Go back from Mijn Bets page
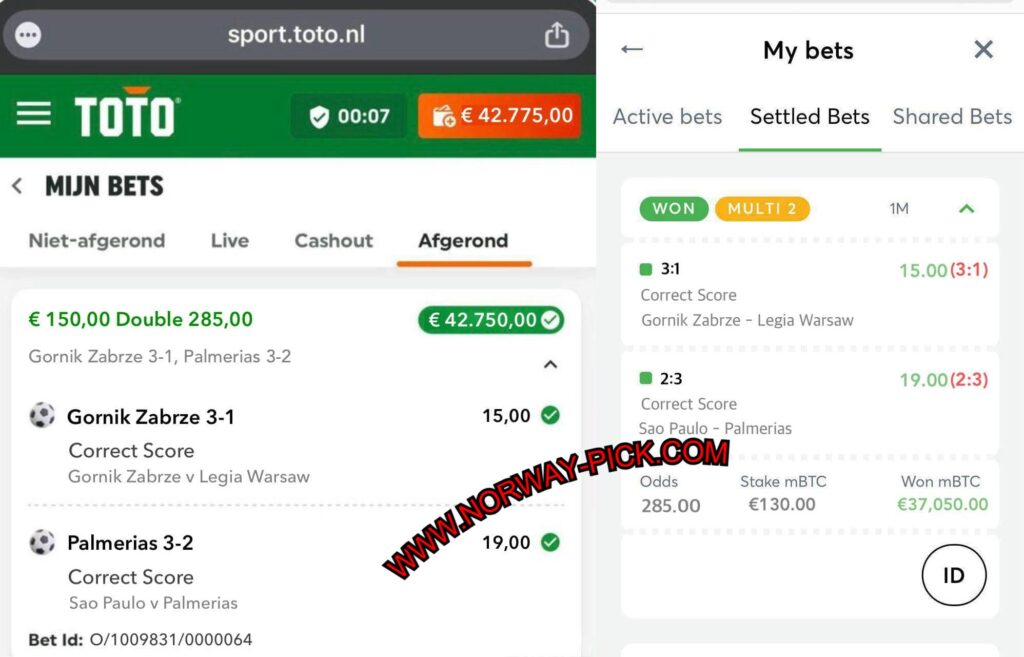The image size is (1024, 657). [x=18, y=186]
